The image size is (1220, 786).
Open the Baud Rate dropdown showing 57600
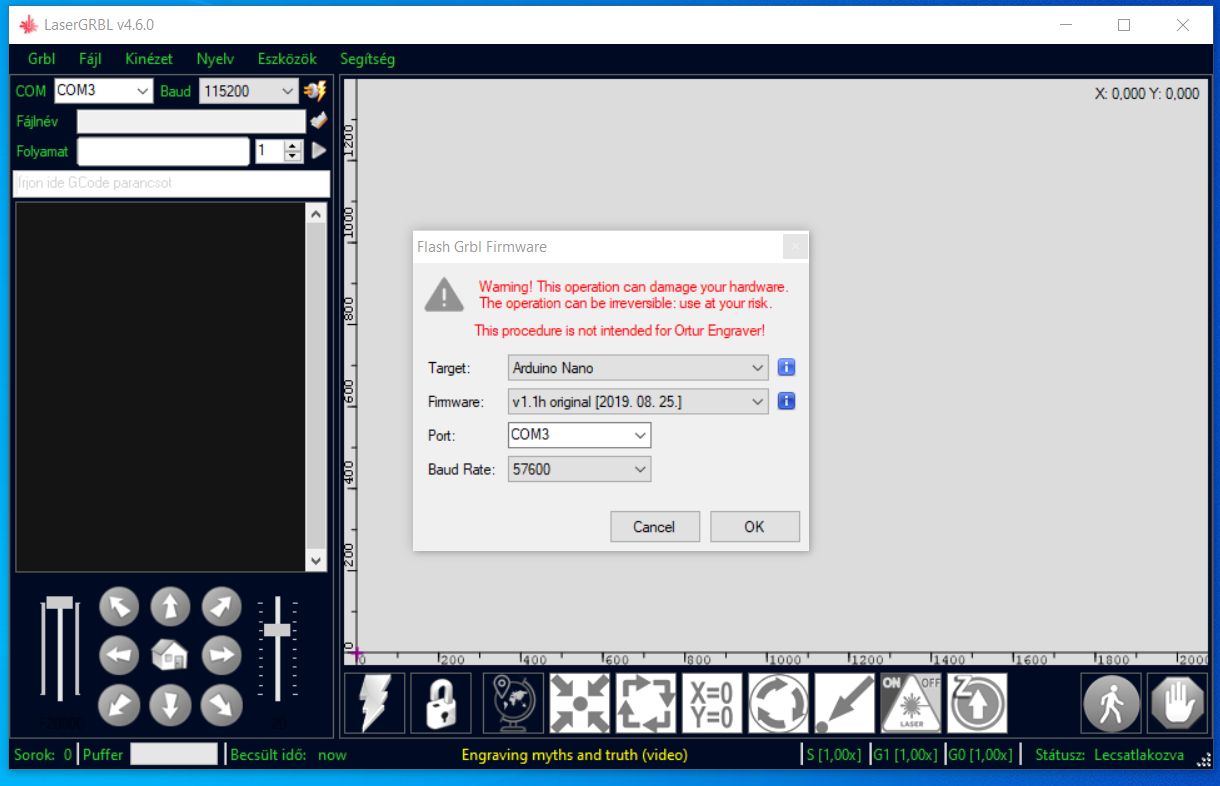pos(579,469)
